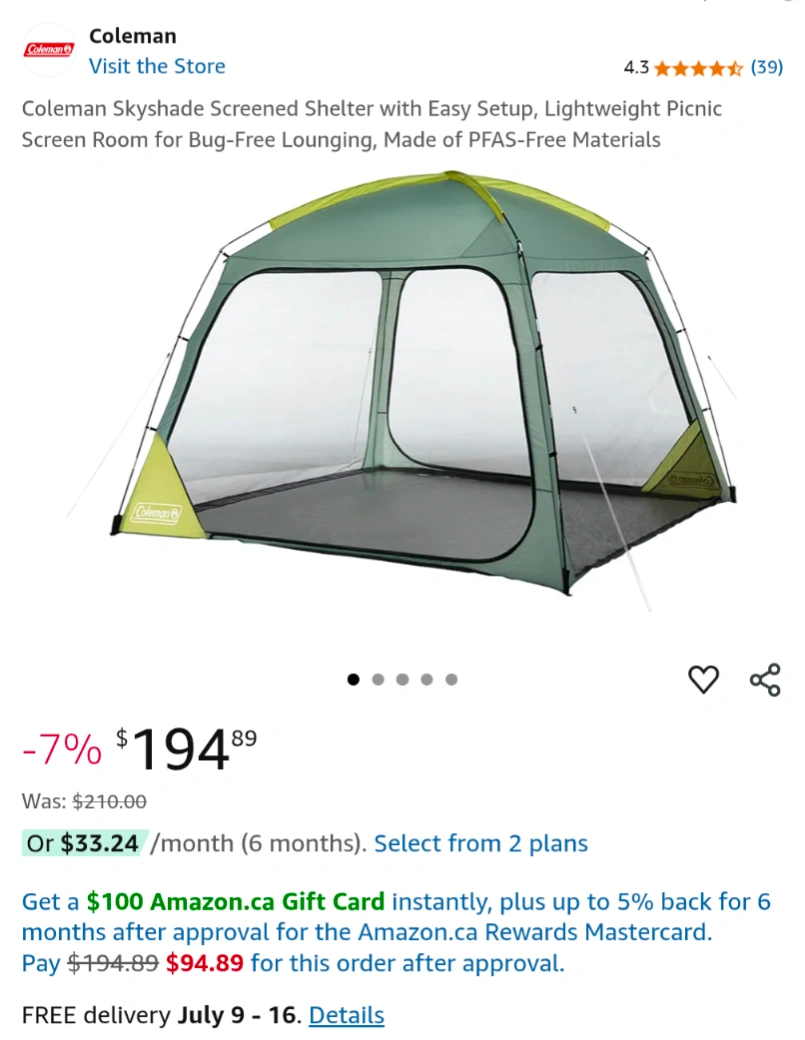The height and width of the screenshot is (1040, 805).
Task: Open the star rating breakdown
Action: coord(698,68)
